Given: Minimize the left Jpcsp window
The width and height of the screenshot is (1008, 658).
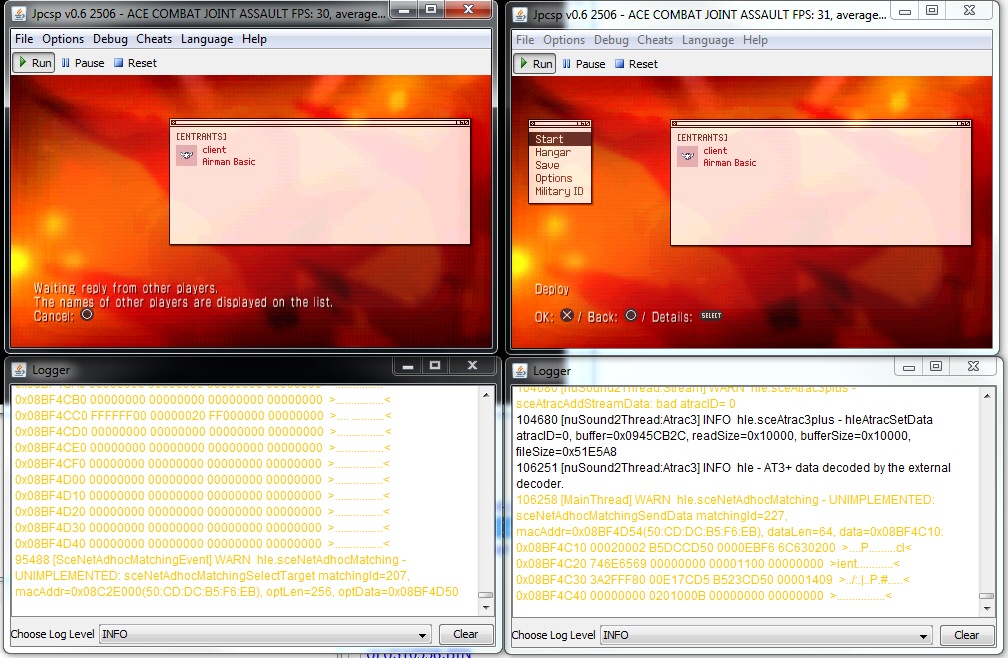Looking at the screenshot, I should coord(405,10).
